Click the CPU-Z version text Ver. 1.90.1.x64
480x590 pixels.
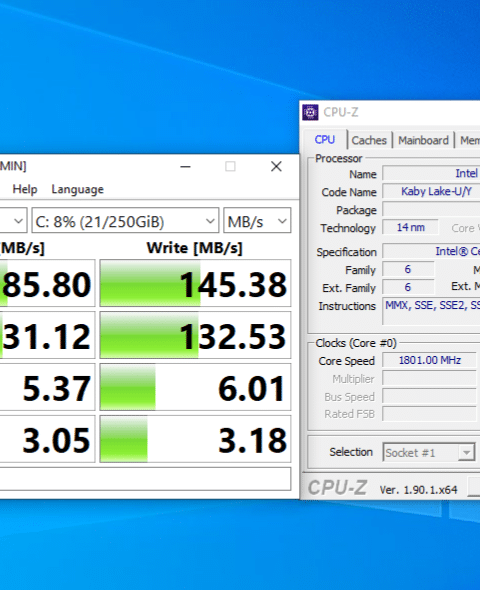coord(418,490)
